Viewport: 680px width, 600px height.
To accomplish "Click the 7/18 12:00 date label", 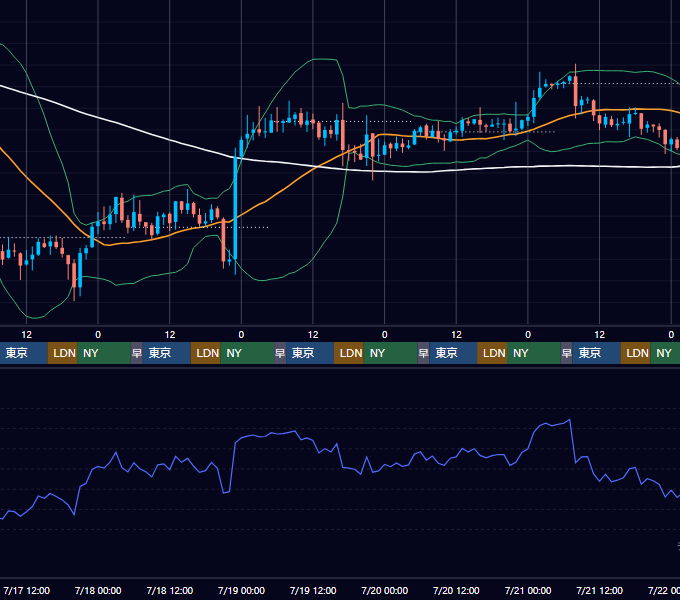I will [170, 590].
